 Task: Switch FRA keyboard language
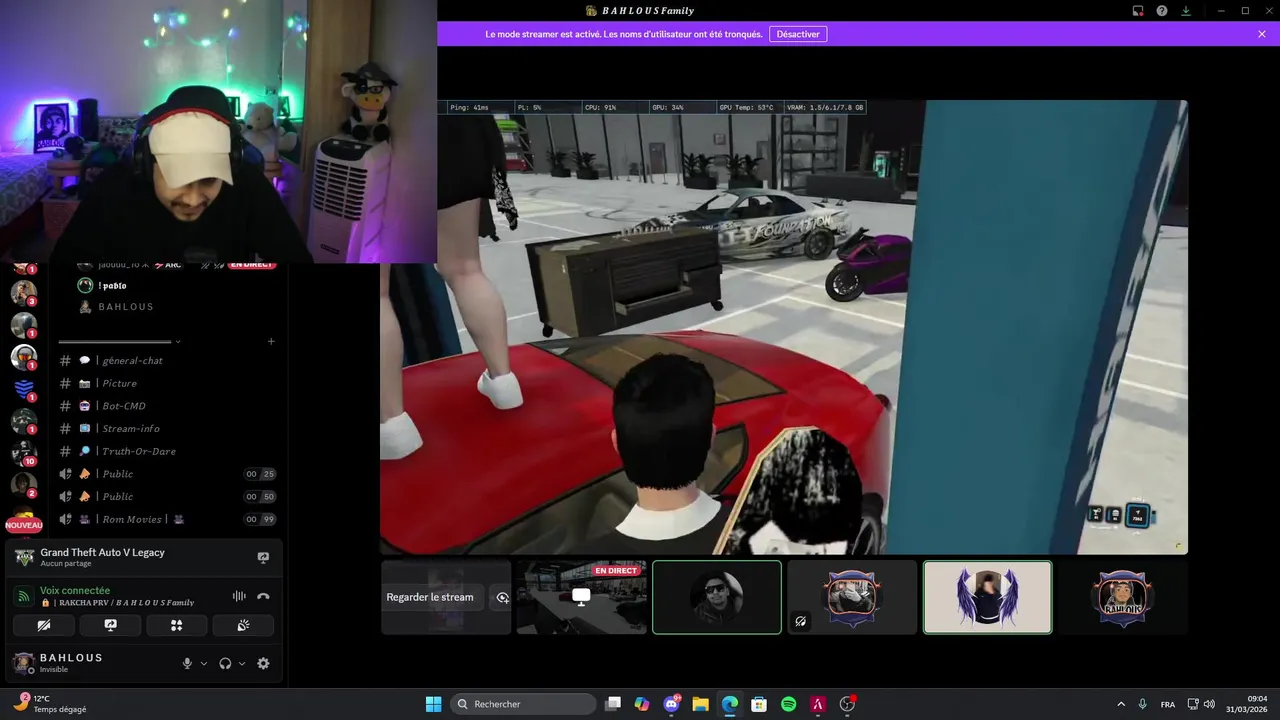pyautogui.click(x=1168, y=704)
